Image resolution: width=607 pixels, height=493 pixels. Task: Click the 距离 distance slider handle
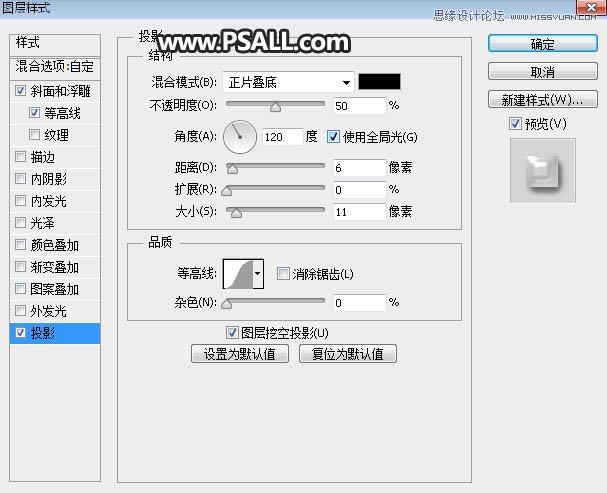point(232,169)
